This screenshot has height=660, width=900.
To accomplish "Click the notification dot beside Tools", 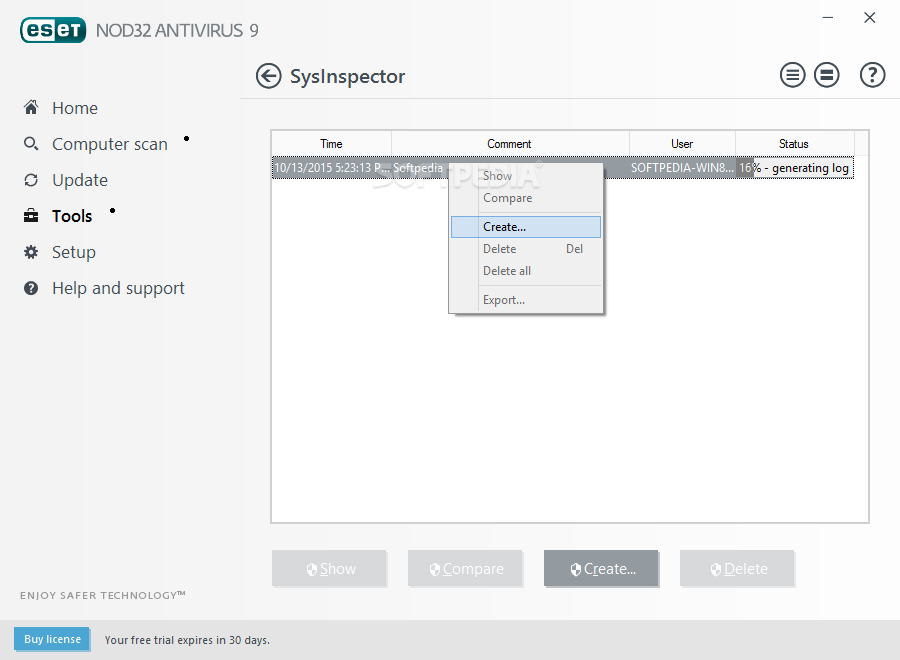I will [x=112, y=211].
